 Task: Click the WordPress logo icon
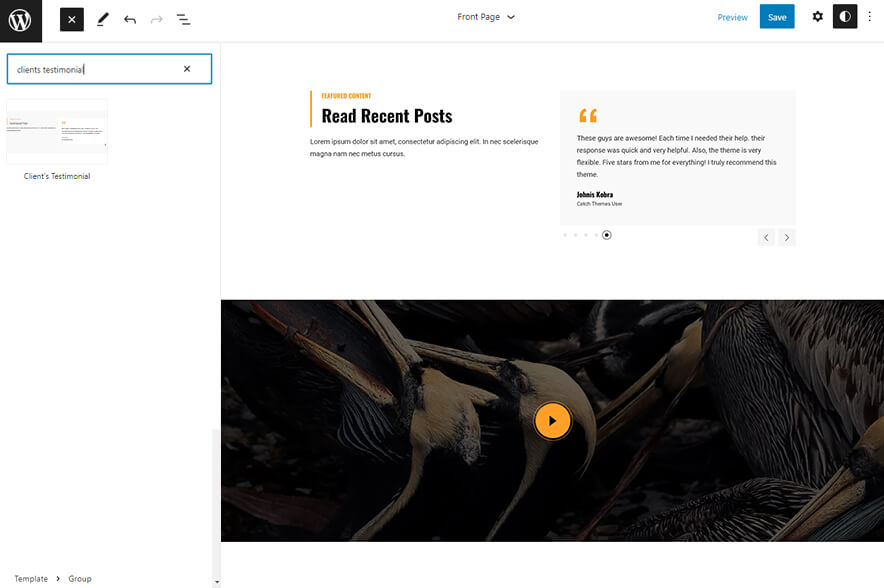(20, 20)
